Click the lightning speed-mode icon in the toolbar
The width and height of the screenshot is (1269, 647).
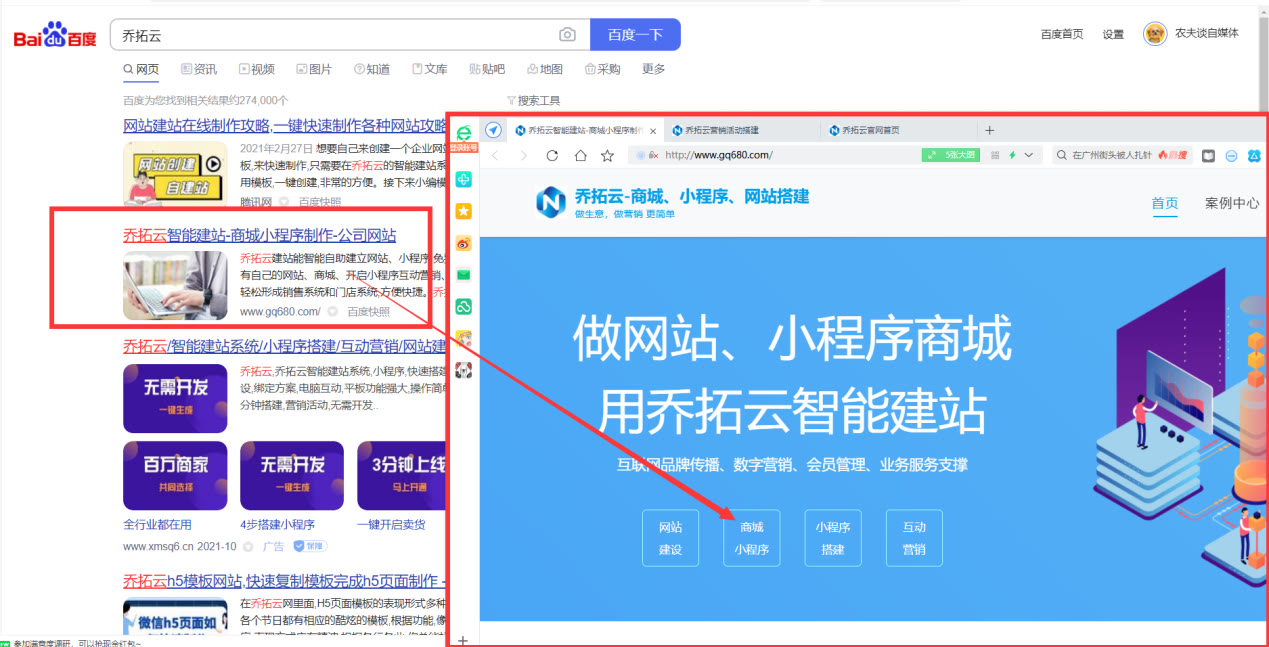[x=1013, y=155]
